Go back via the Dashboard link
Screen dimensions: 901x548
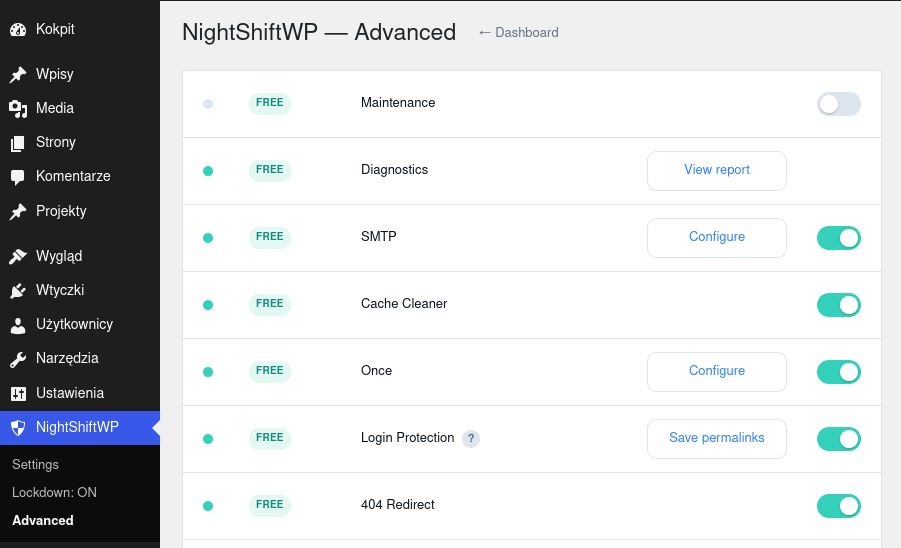518,32
